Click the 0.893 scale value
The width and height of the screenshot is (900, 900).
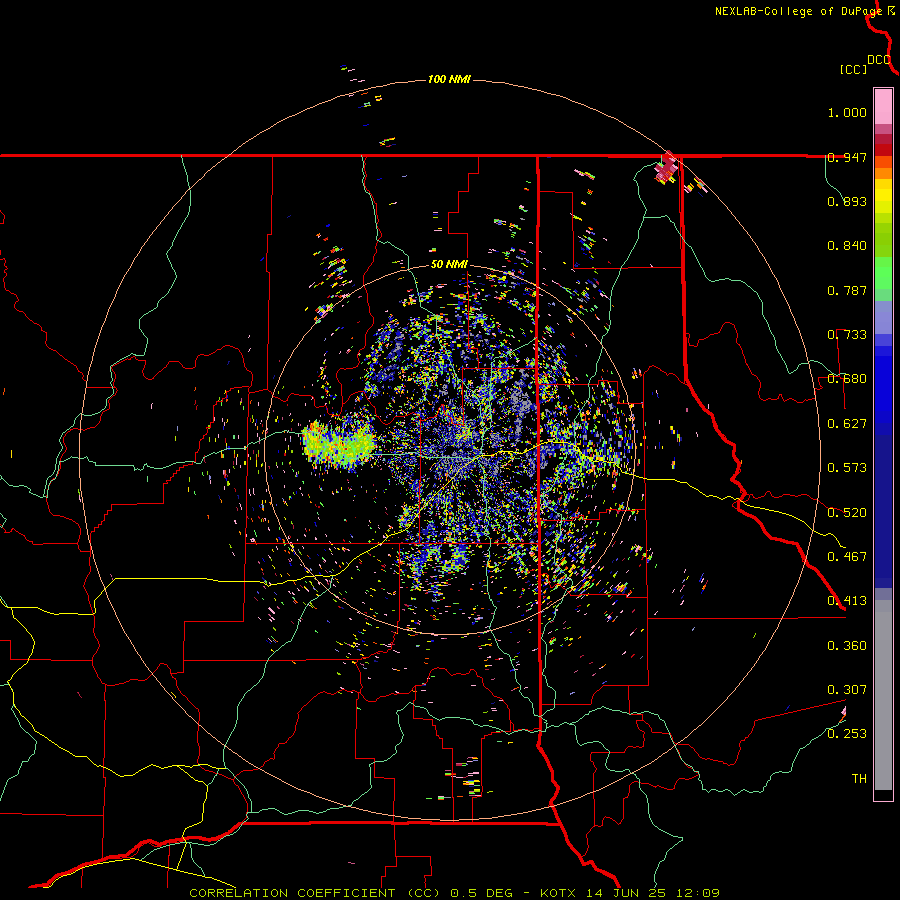coord(847,201)
